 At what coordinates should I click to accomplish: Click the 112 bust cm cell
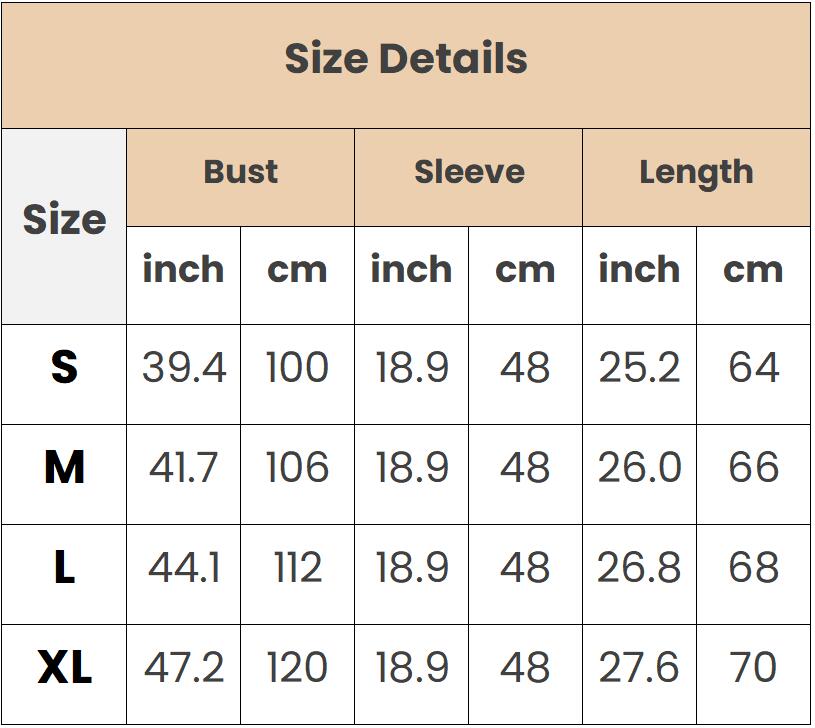tap(297, 574)
